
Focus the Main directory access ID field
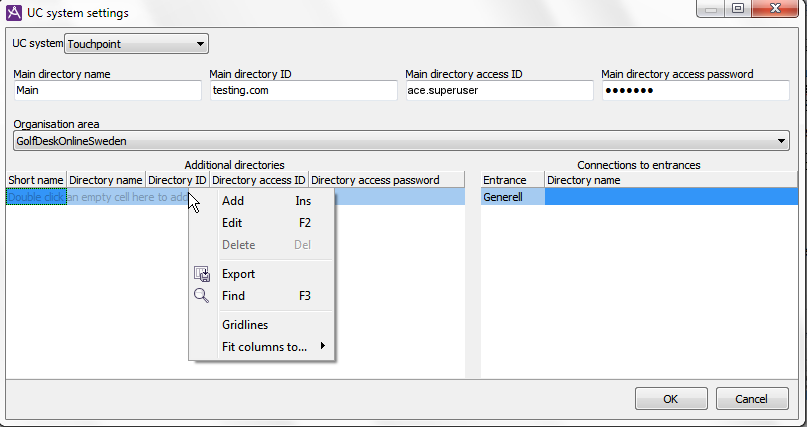tap(499, 90)
